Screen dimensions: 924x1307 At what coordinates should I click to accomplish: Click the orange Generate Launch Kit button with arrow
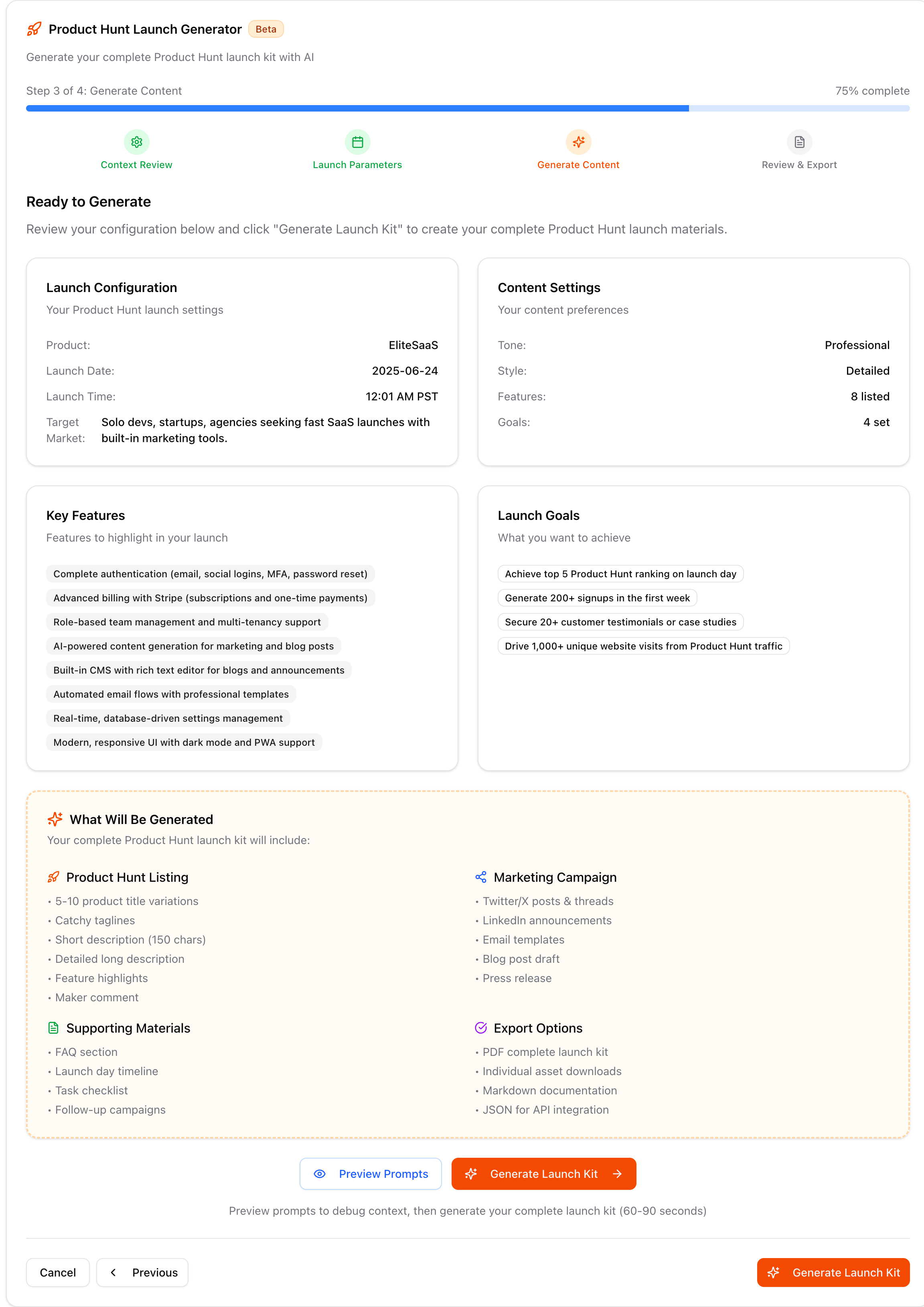(543, 1174)
